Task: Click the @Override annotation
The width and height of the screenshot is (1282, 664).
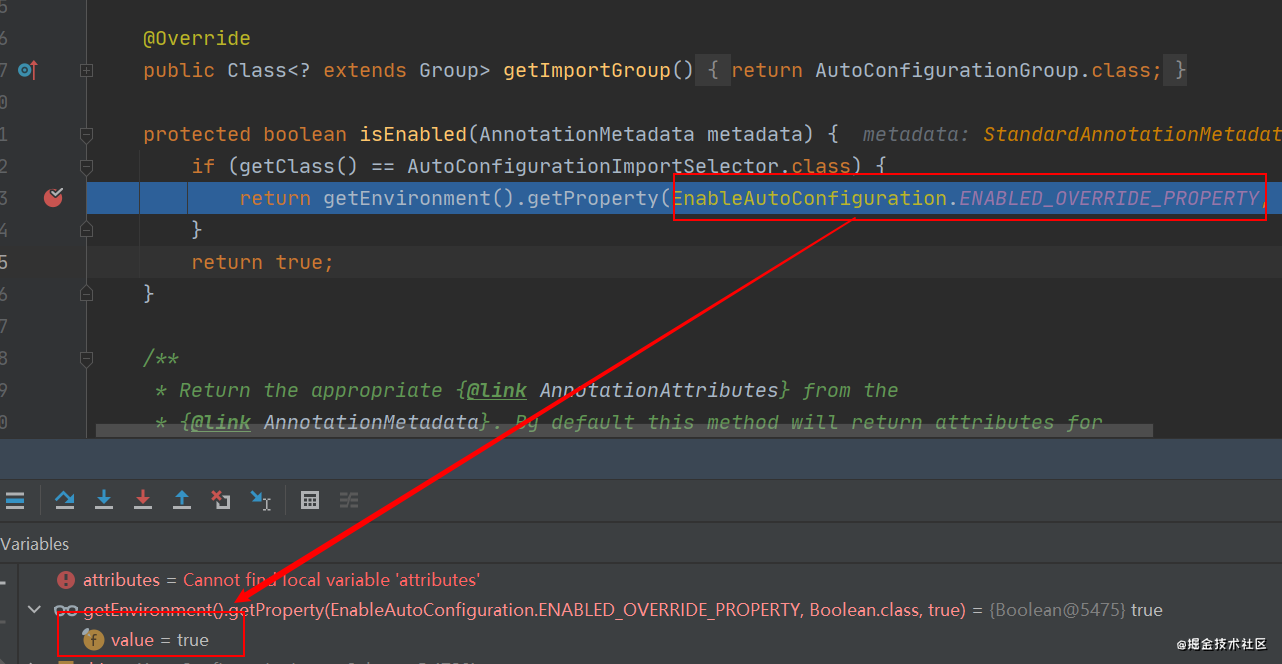Action: (197, 38)
